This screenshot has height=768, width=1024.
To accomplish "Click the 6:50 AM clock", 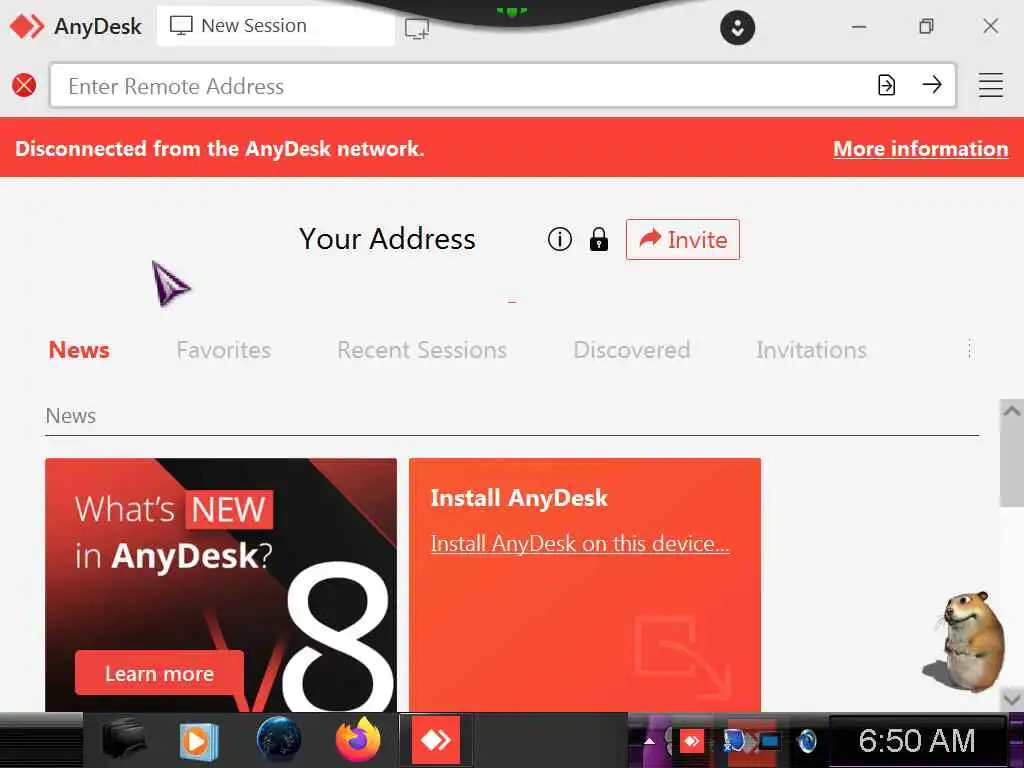I will tap(917, 741).
